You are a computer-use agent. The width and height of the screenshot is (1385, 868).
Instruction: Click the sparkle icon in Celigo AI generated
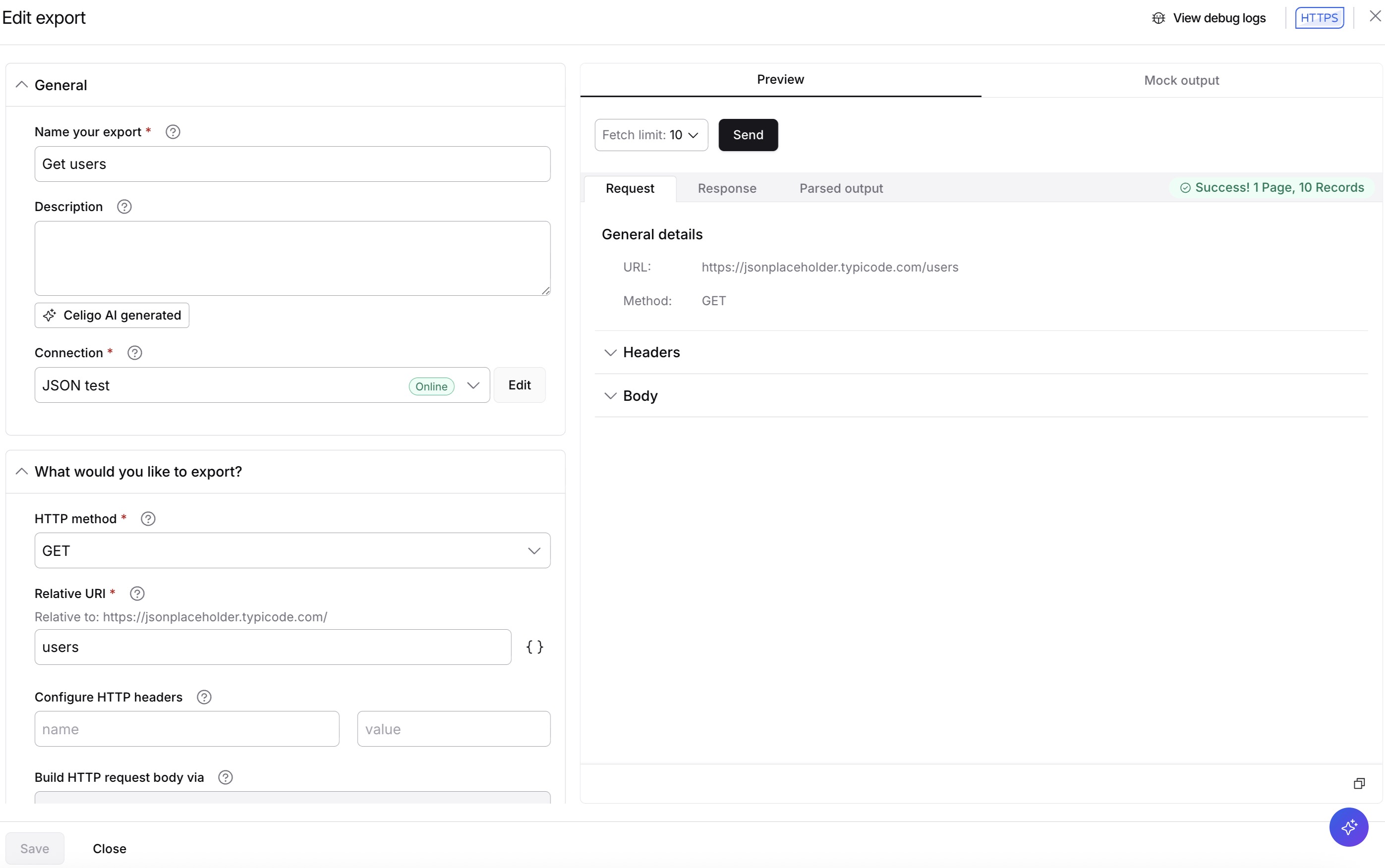pos(50,315)
